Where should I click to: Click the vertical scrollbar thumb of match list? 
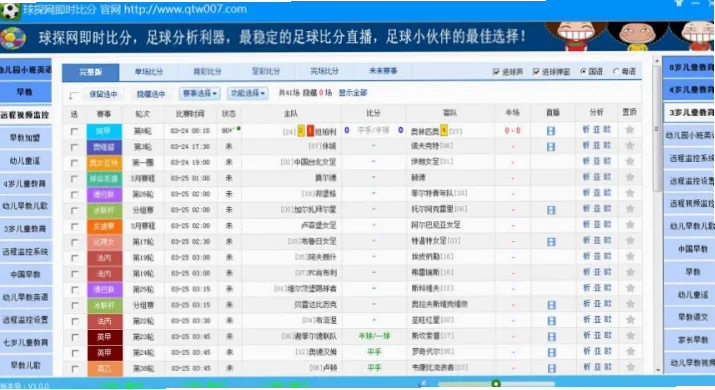pyautogui.click(x=657, y=129)
